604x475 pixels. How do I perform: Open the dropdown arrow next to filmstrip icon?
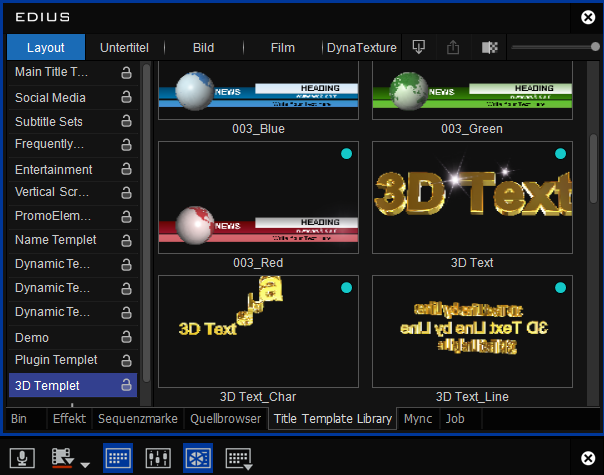point(85,465)
